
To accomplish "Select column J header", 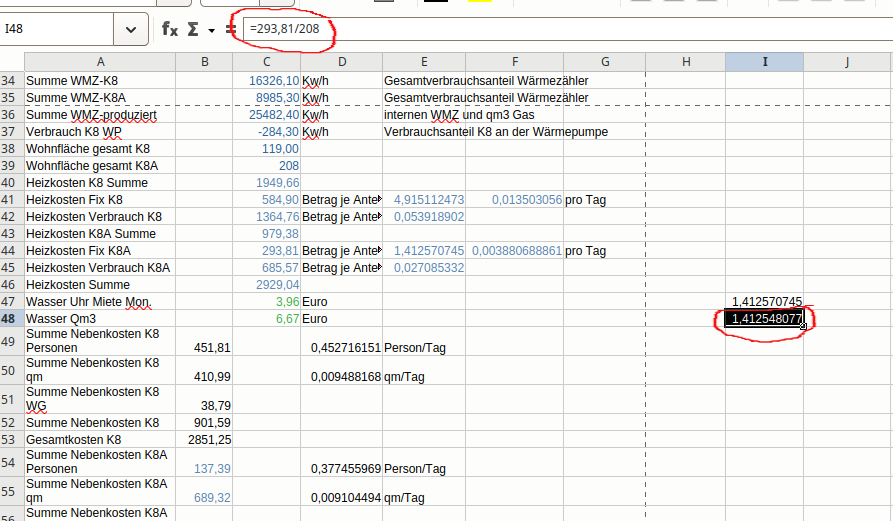I will pyautogui.click(x=847, y=61).
